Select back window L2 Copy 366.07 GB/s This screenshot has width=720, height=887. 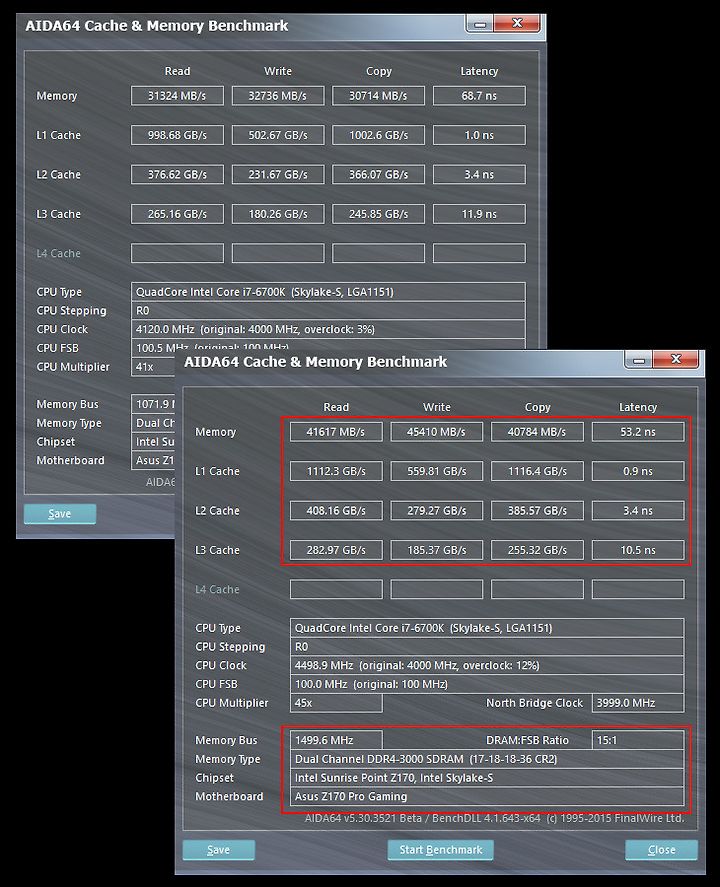[378, 174]
